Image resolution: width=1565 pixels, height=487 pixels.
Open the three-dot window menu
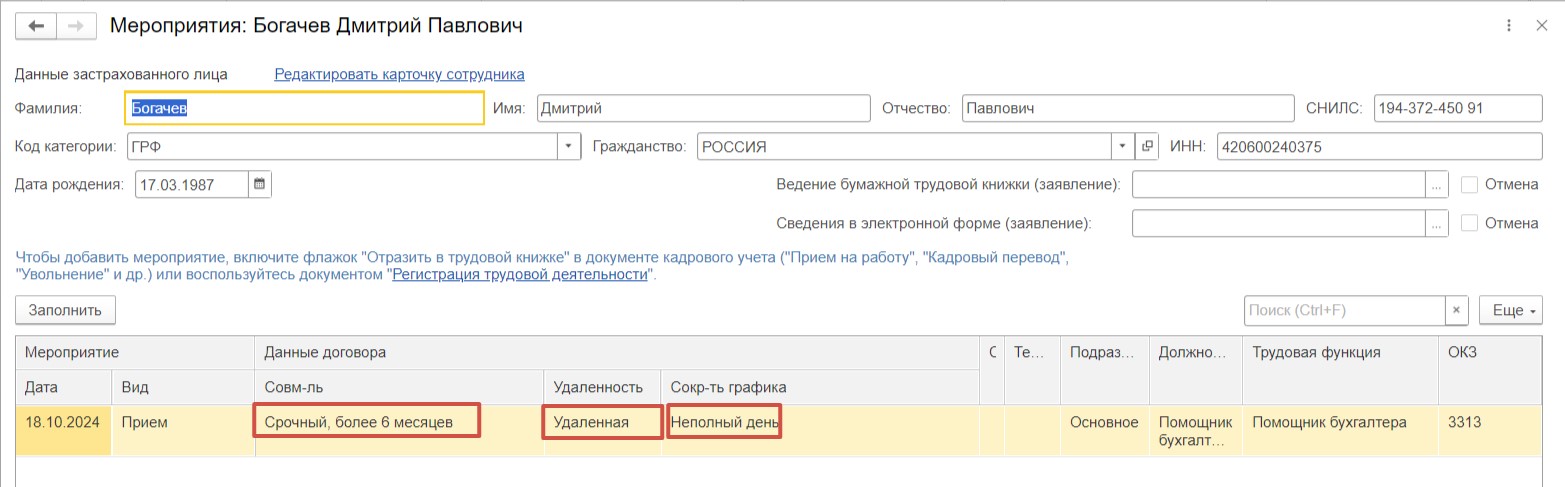click(1509, 25)
